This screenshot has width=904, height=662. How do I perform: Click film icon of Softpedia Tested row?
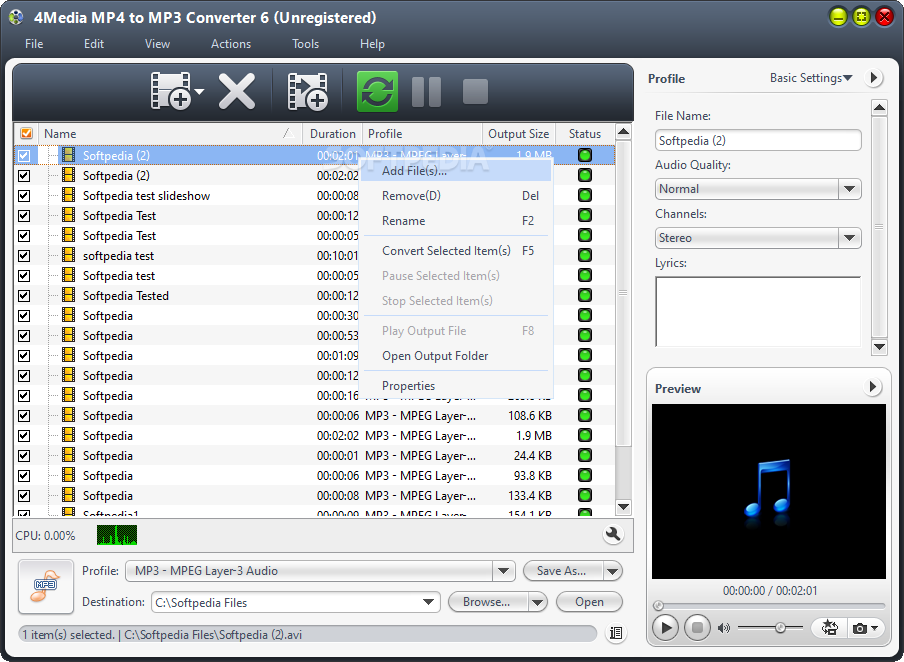[x=69, y=295]
